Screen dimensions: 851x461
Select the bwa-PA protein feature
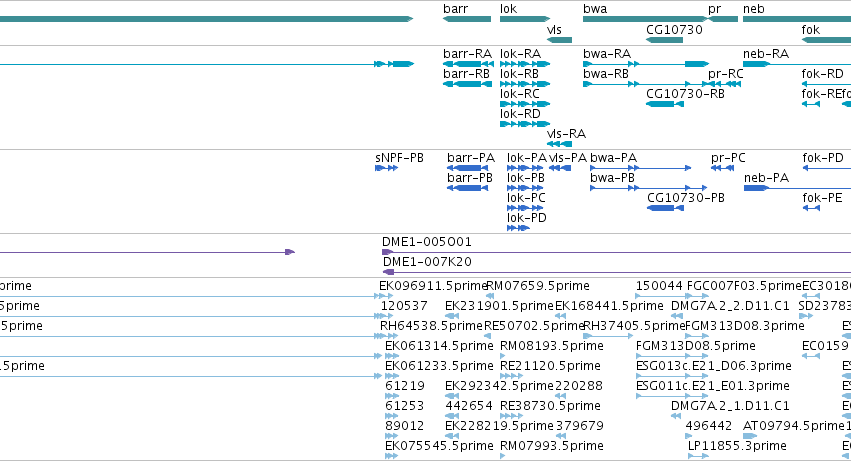(640, 168)
